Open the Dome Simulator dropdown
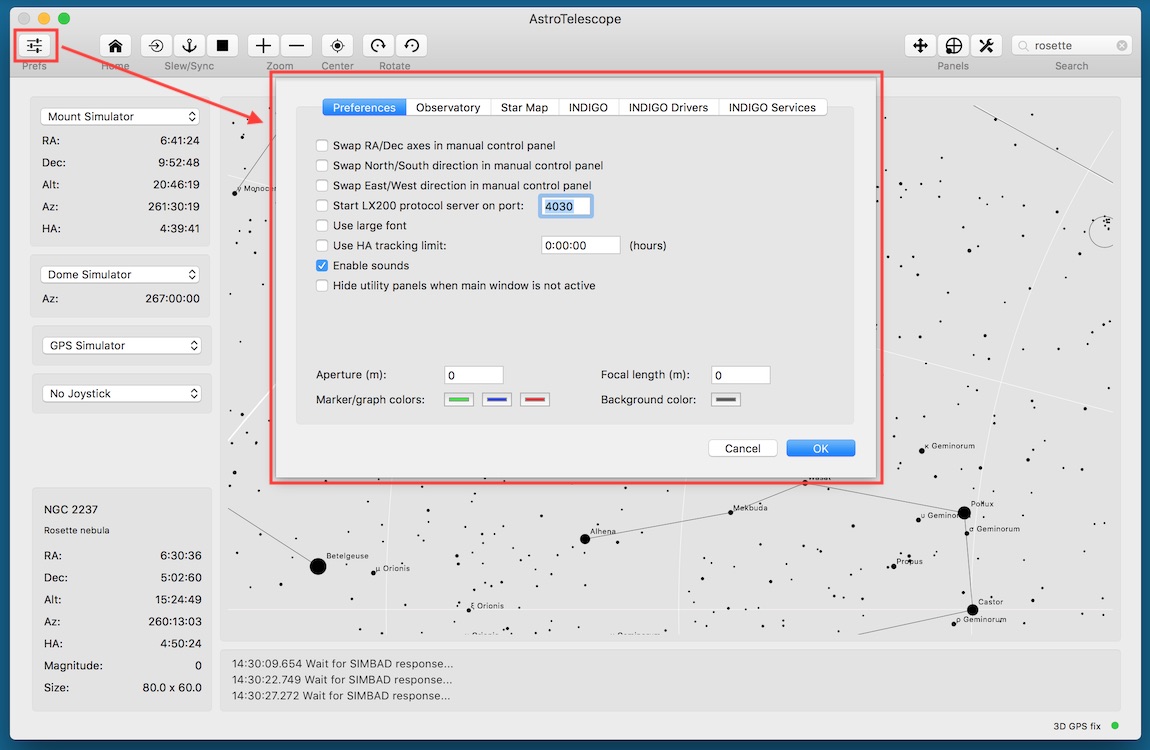Screen dimensions: 1150x750 pos(120,274)
